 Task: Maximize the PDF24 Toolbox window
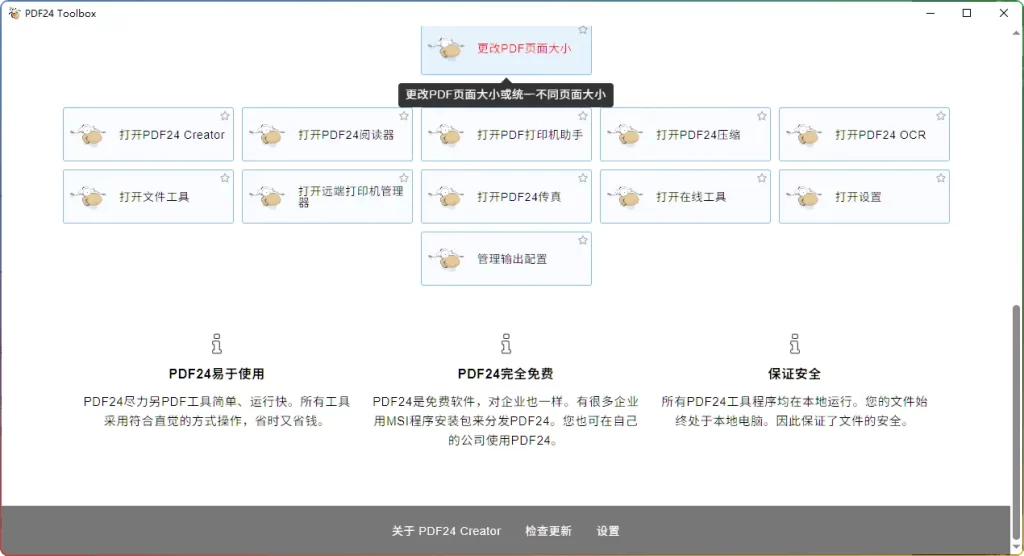(x=967, y=13)
